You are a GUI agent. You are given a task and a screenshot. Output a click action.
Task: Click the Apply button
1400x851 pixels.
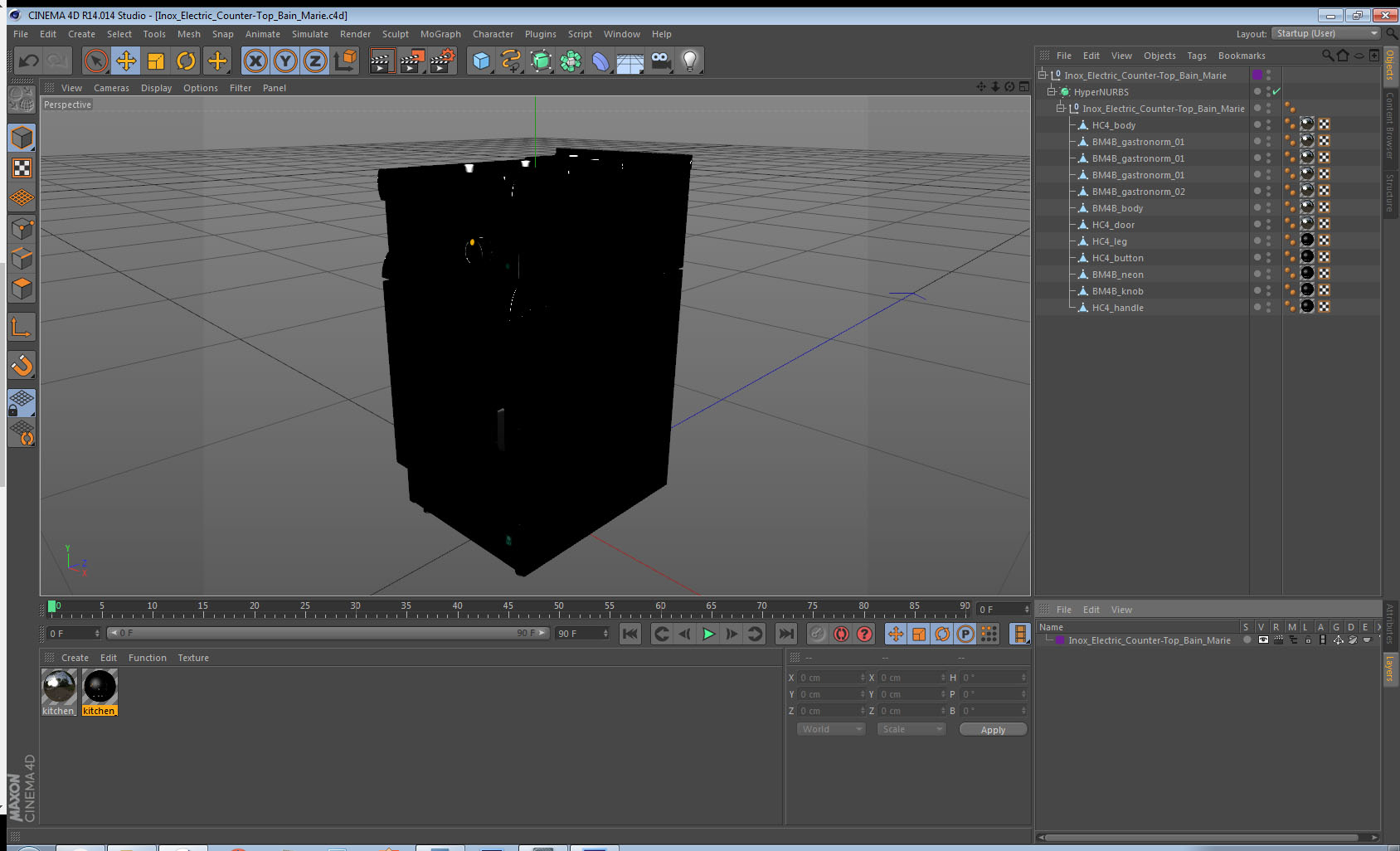993,729
